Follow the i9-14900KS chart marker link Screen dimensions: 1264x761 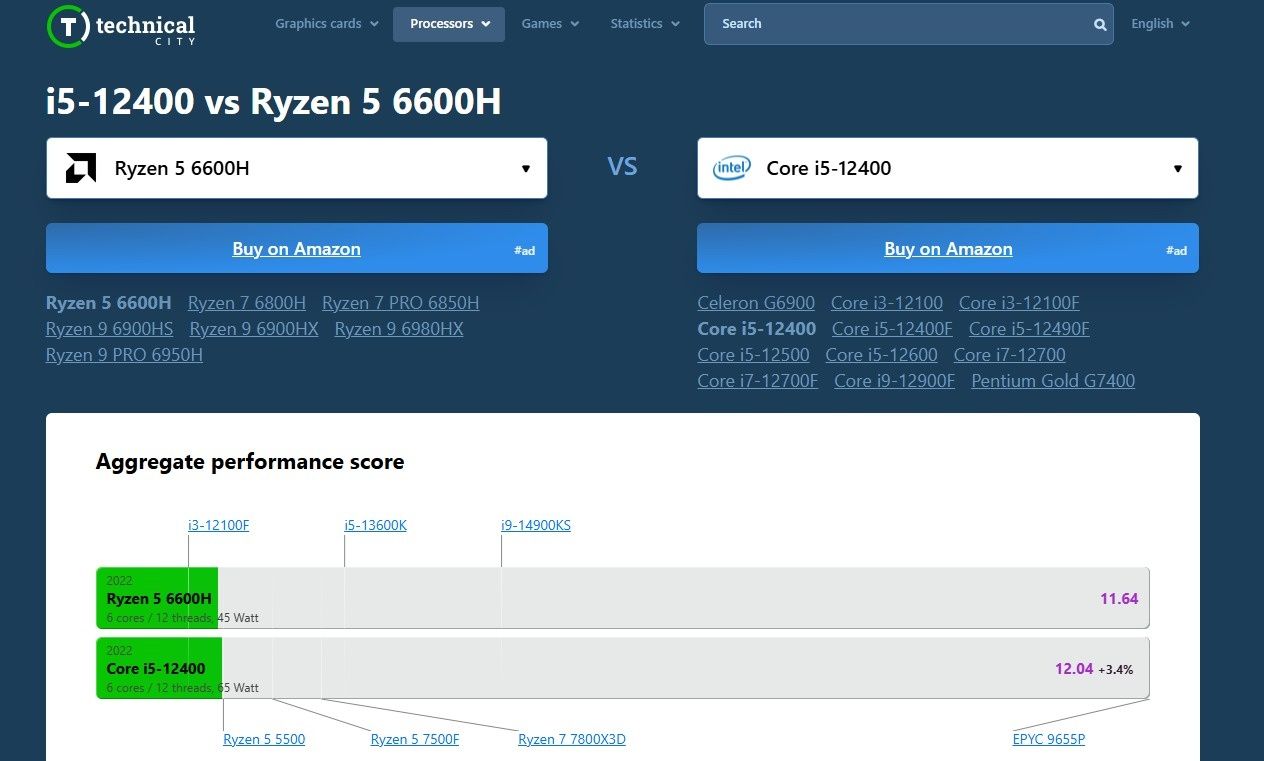point(536,525)
